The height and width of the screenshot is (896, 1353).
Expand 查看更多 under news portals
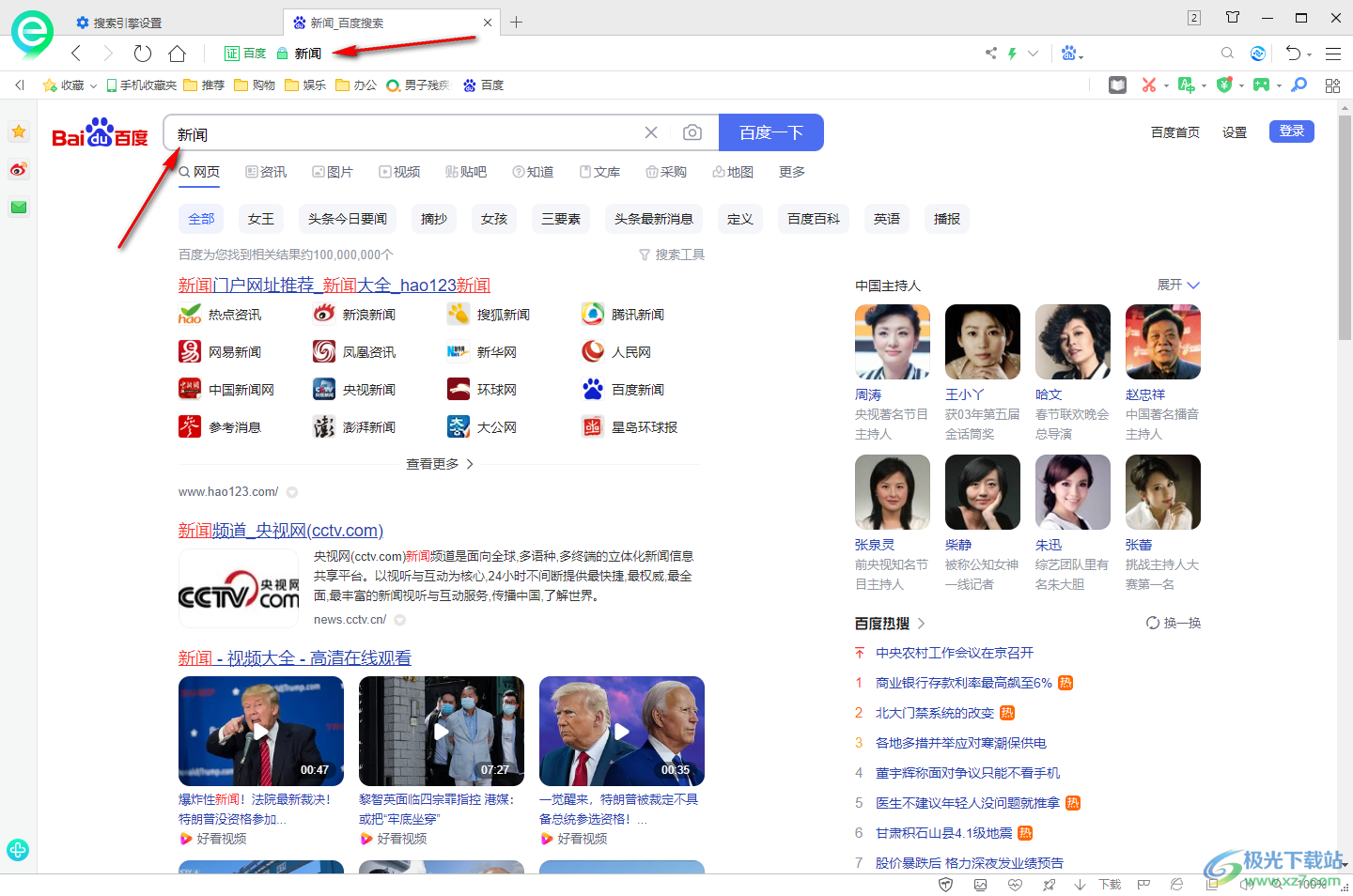click(440, 464)
